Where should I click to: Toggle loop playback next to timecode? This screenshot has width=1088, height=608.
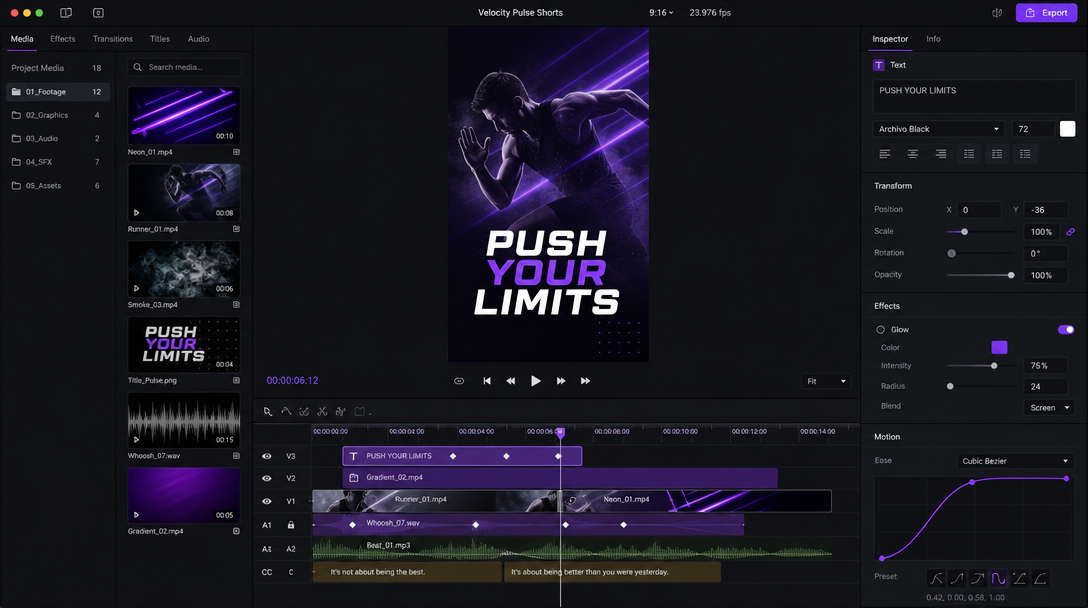coord(459,381)
